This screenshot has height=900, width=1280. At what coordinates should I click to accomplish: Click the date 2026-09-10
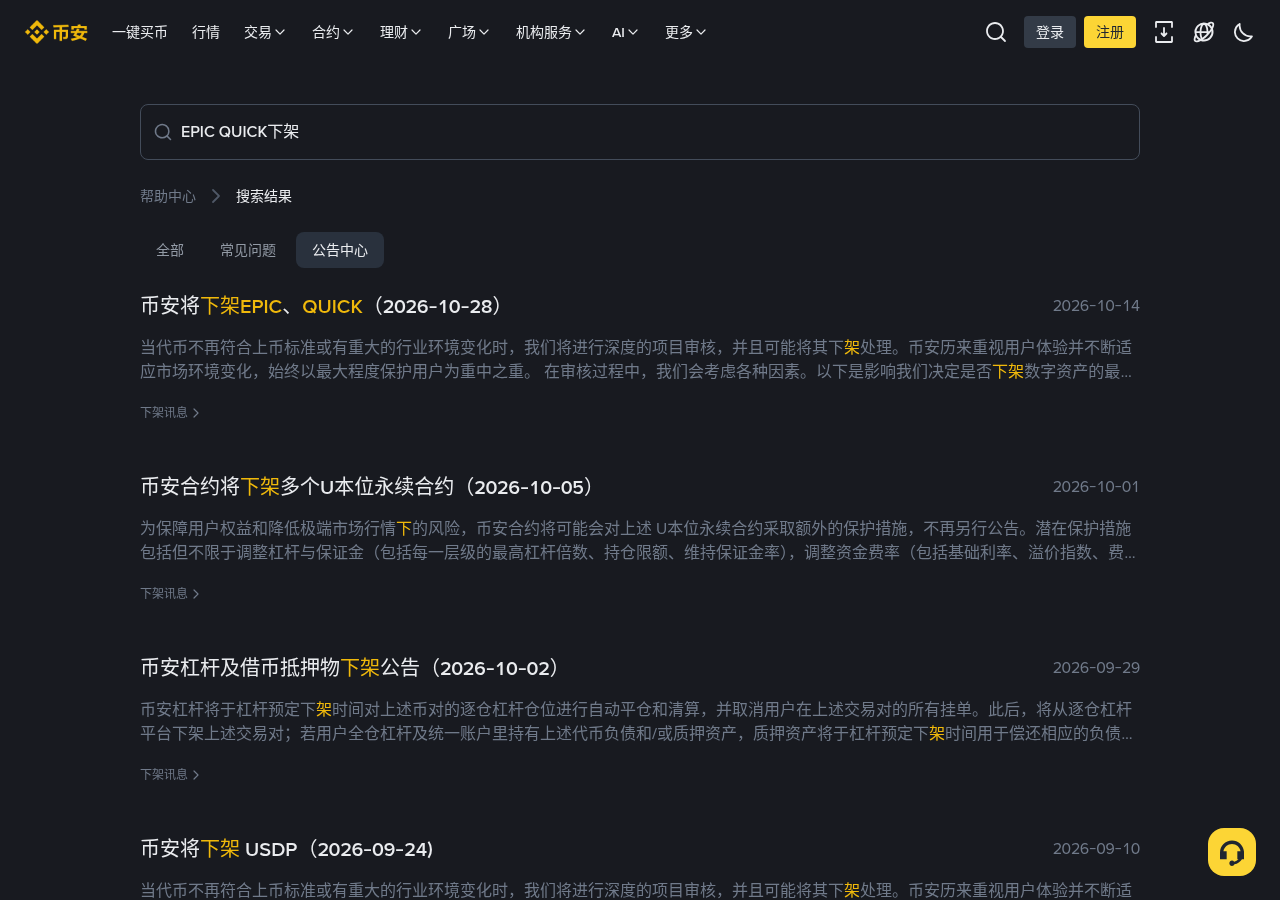click(x=1096, y=849)
